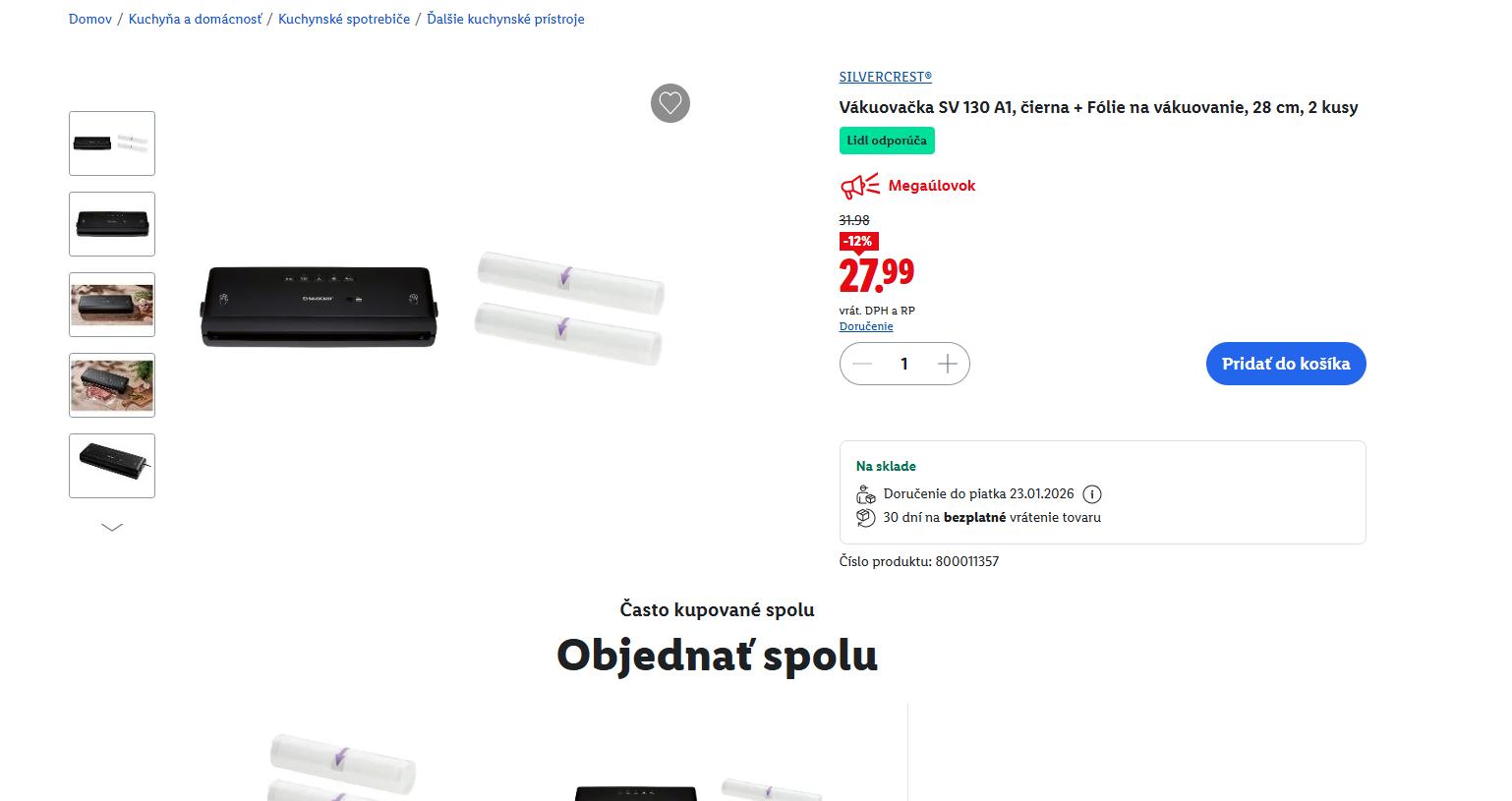Select fourth thumbnail showing sealer in use
This screenshot has width=1512, height=801.
(112, 385)
